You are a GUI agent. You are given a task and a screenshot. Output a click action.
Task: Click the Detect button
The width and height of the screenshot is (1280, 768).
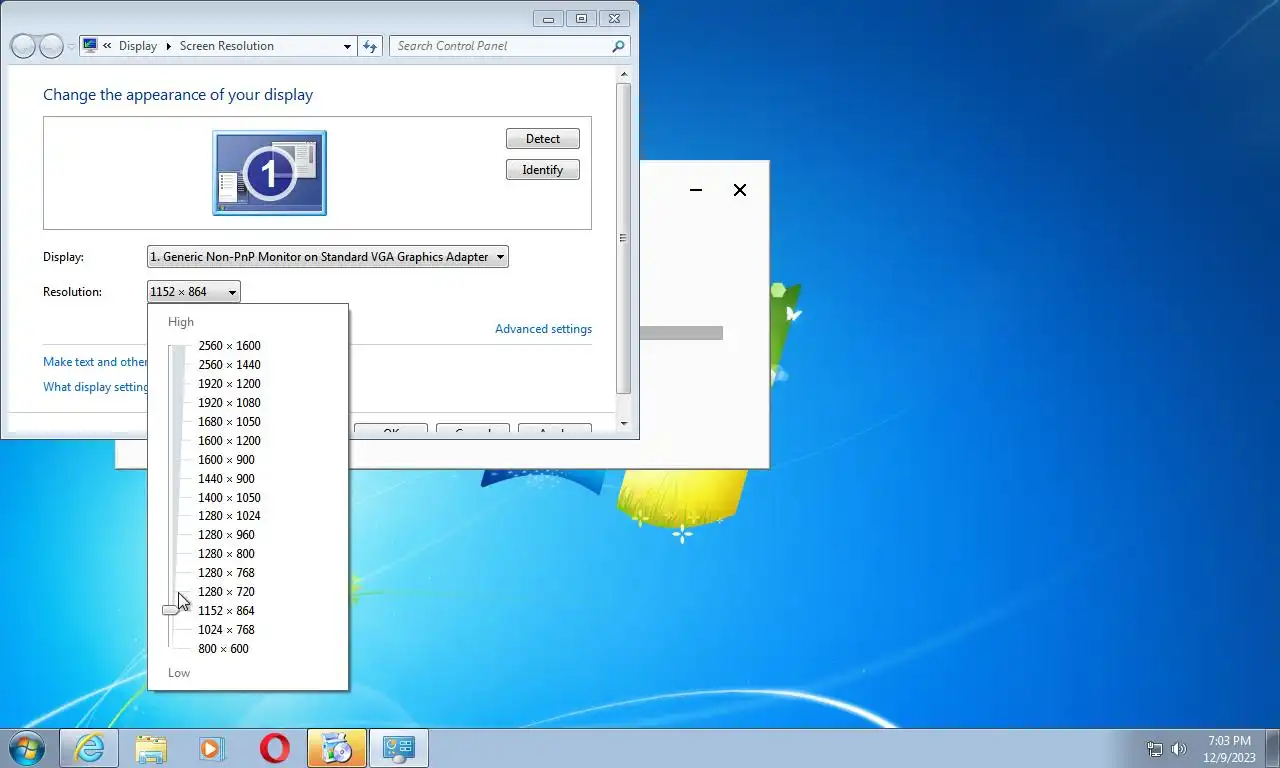point(543,139)
